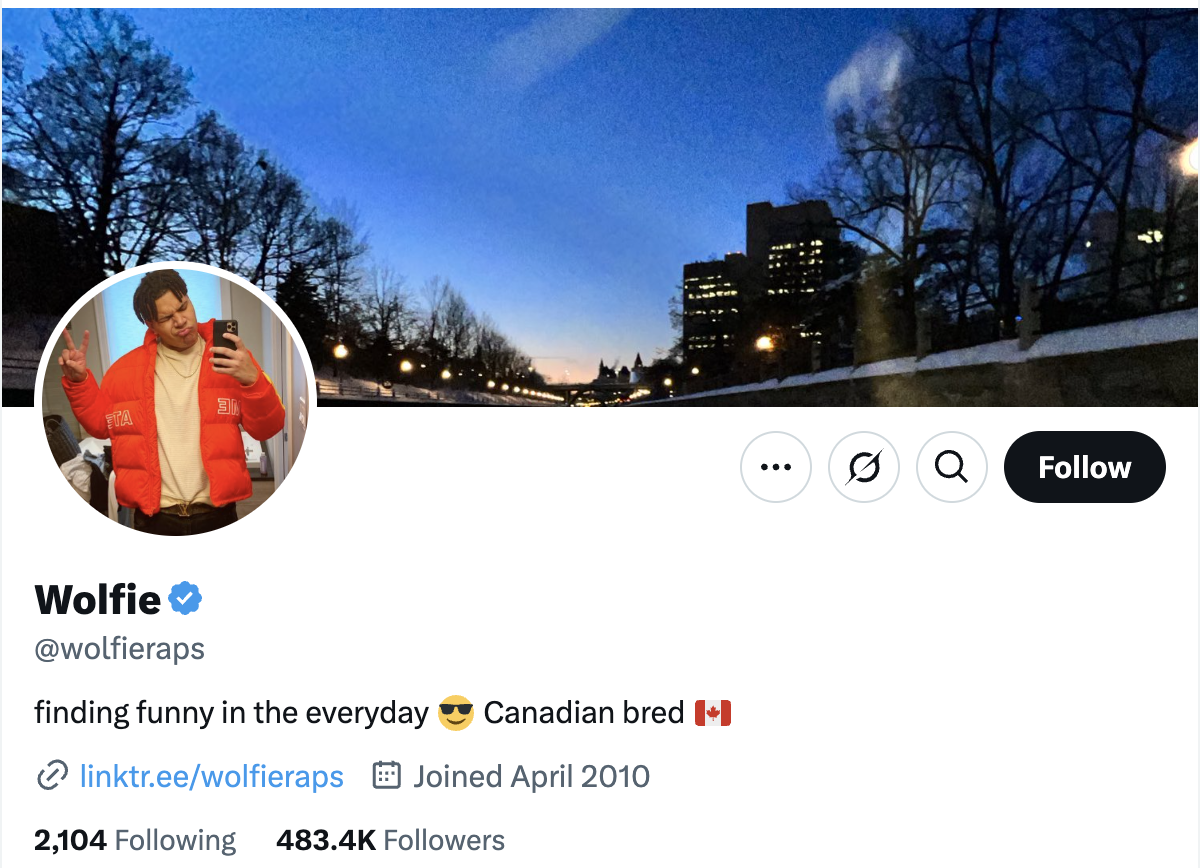The width and height of the screenshot is (1200, 868).
Task: View the 483.4K Followers list
Action: click(x=390, y=840)
